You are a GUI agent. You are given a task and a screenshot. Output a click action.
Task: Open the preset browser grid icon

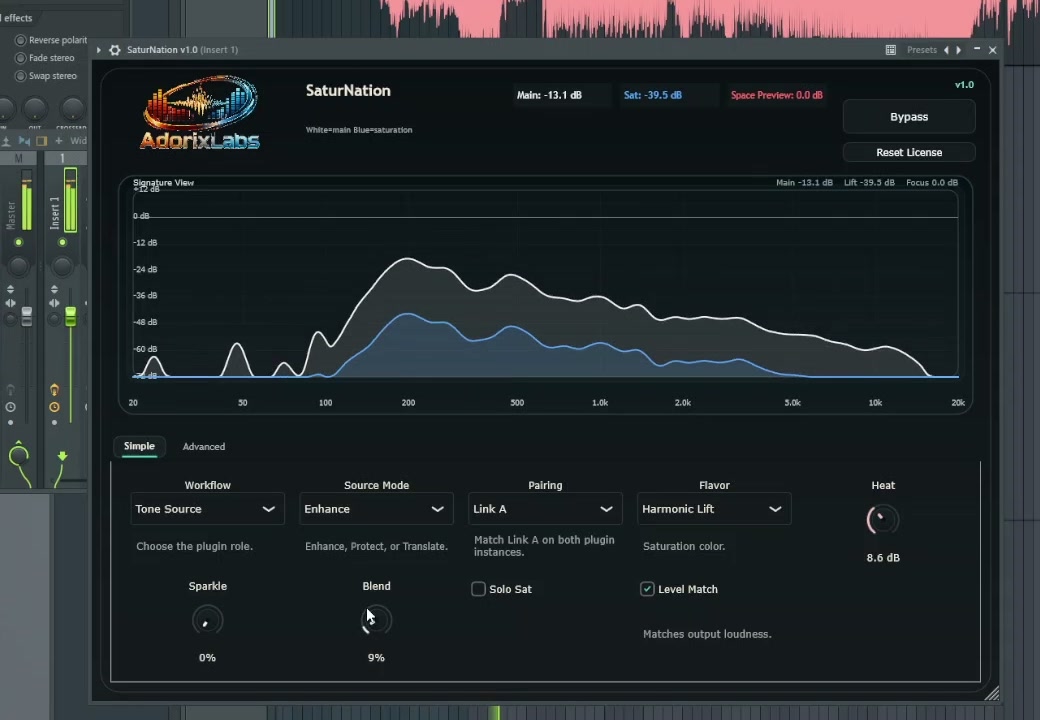point(891,50)
